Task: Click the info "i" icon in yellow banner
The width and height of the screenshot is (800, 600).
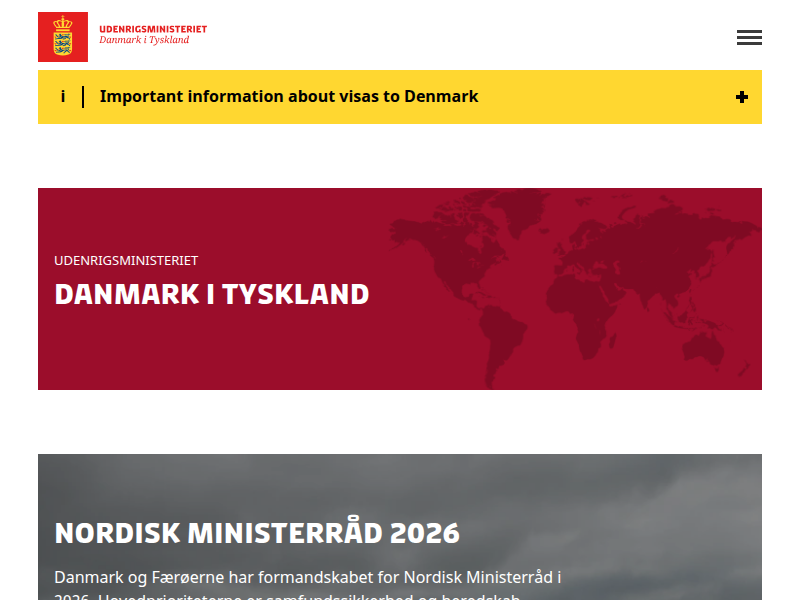Action: click(63, 97)
